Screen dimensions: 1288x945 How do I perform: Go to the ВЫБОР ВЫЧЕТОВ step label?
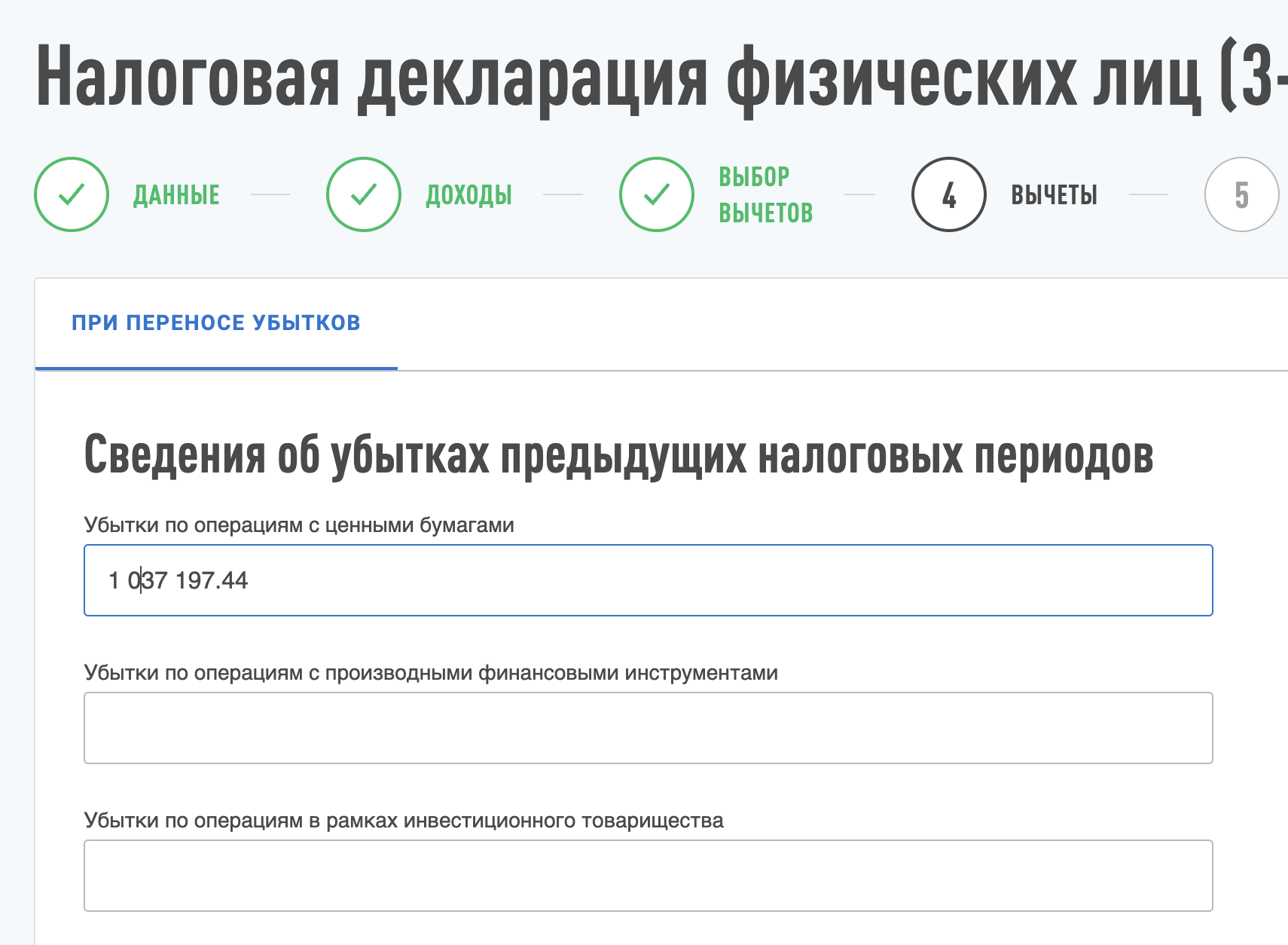pos(766,195)
